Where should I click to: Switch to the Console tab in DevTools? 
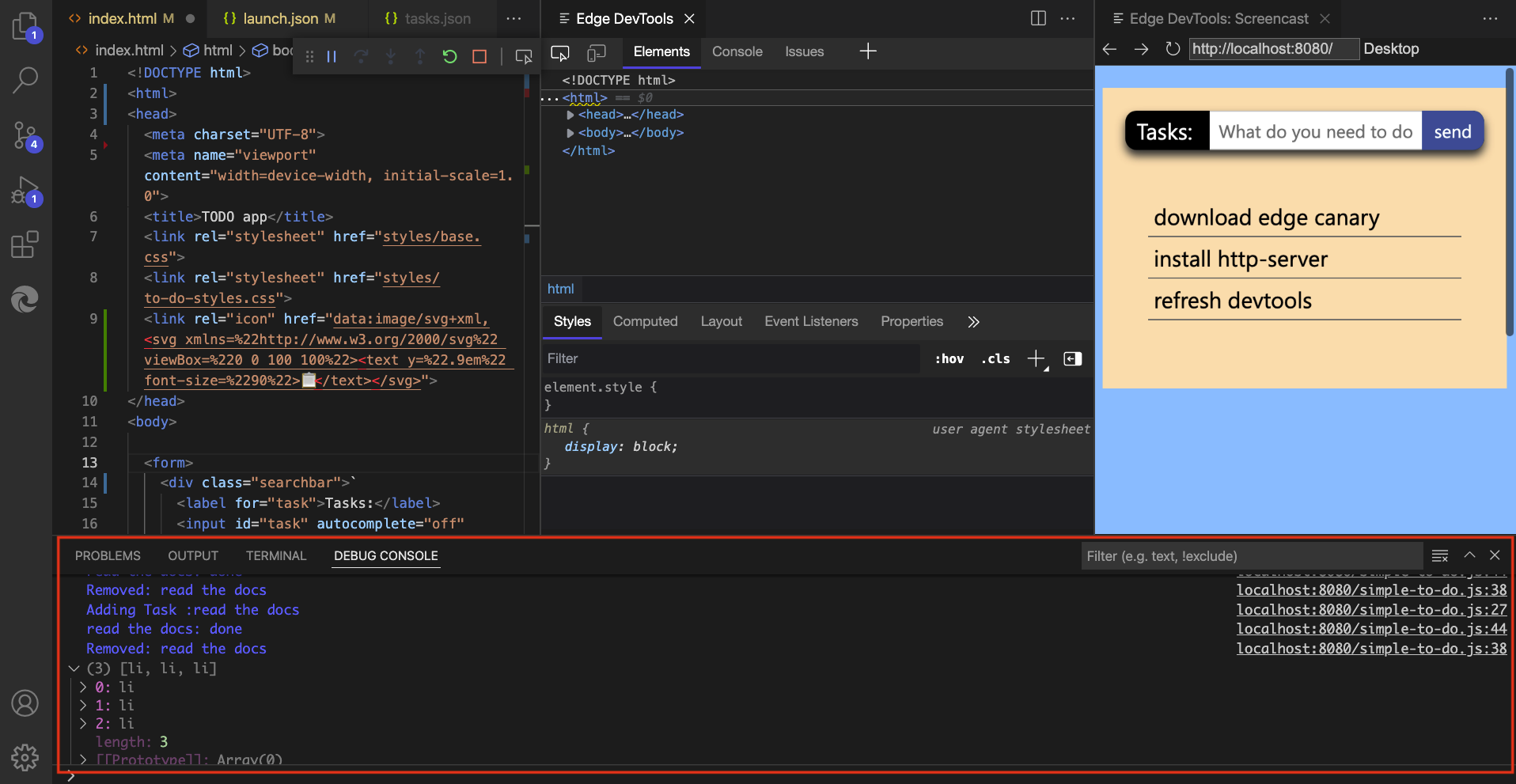tap(736, 51)
